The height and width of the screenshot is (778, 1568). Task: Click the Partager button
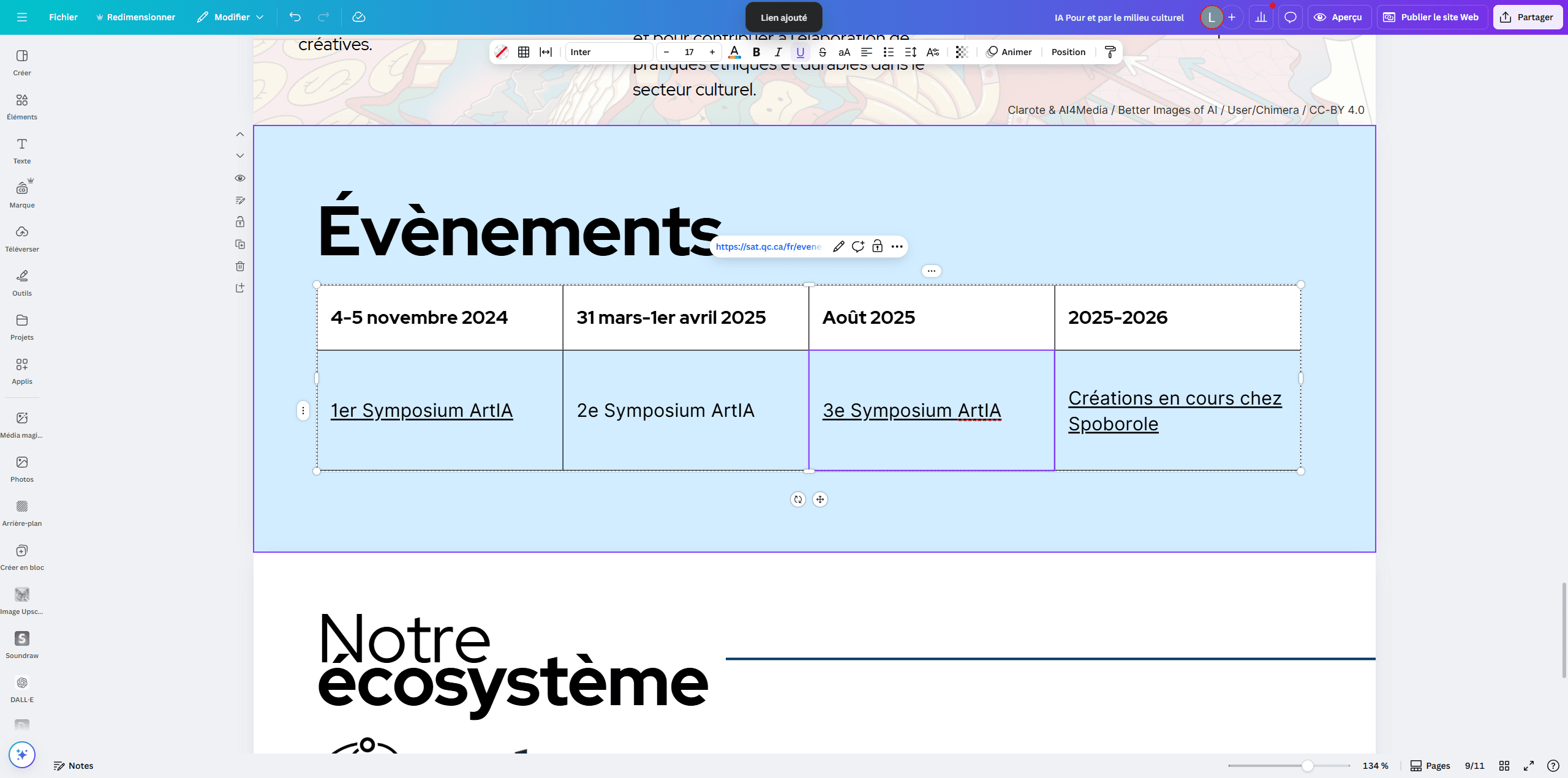[x=1528, y=17]
